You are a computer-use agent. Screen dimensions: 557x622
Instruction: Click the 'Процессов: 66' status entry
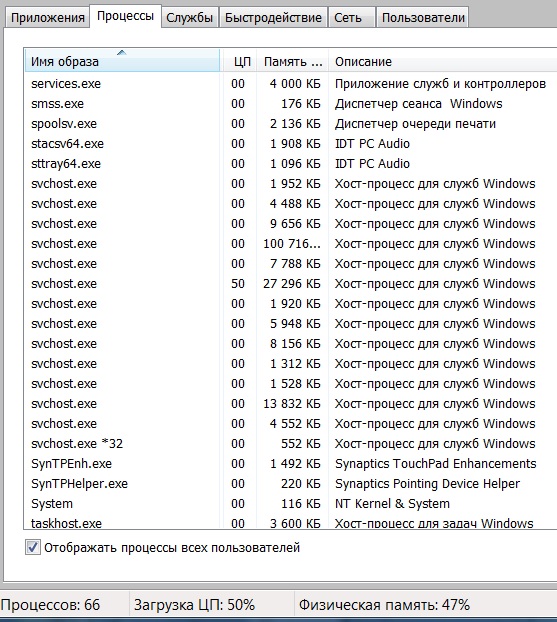tap(50, 605)
